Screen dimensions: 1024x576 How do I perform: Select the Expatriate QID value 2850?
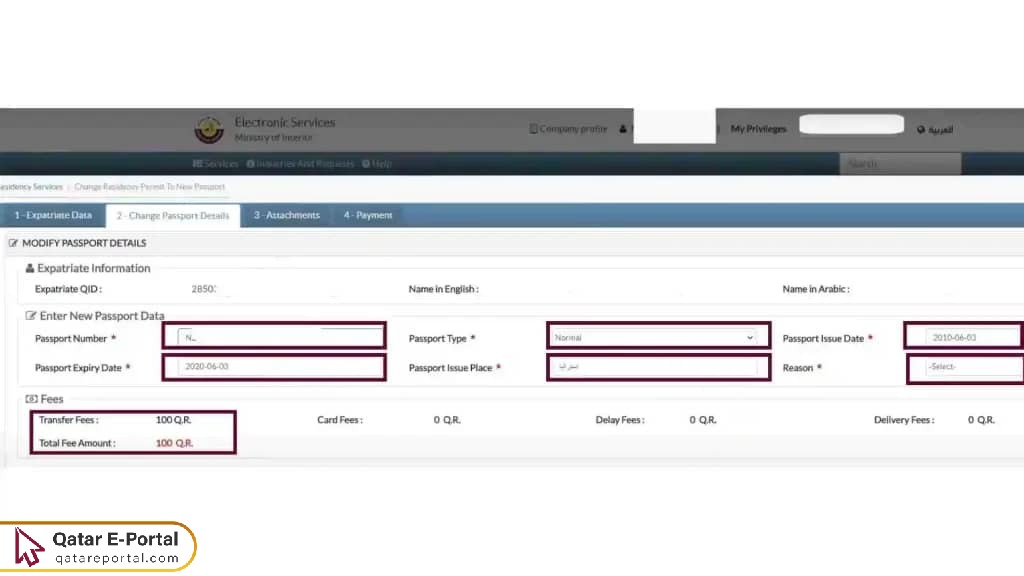204,289
